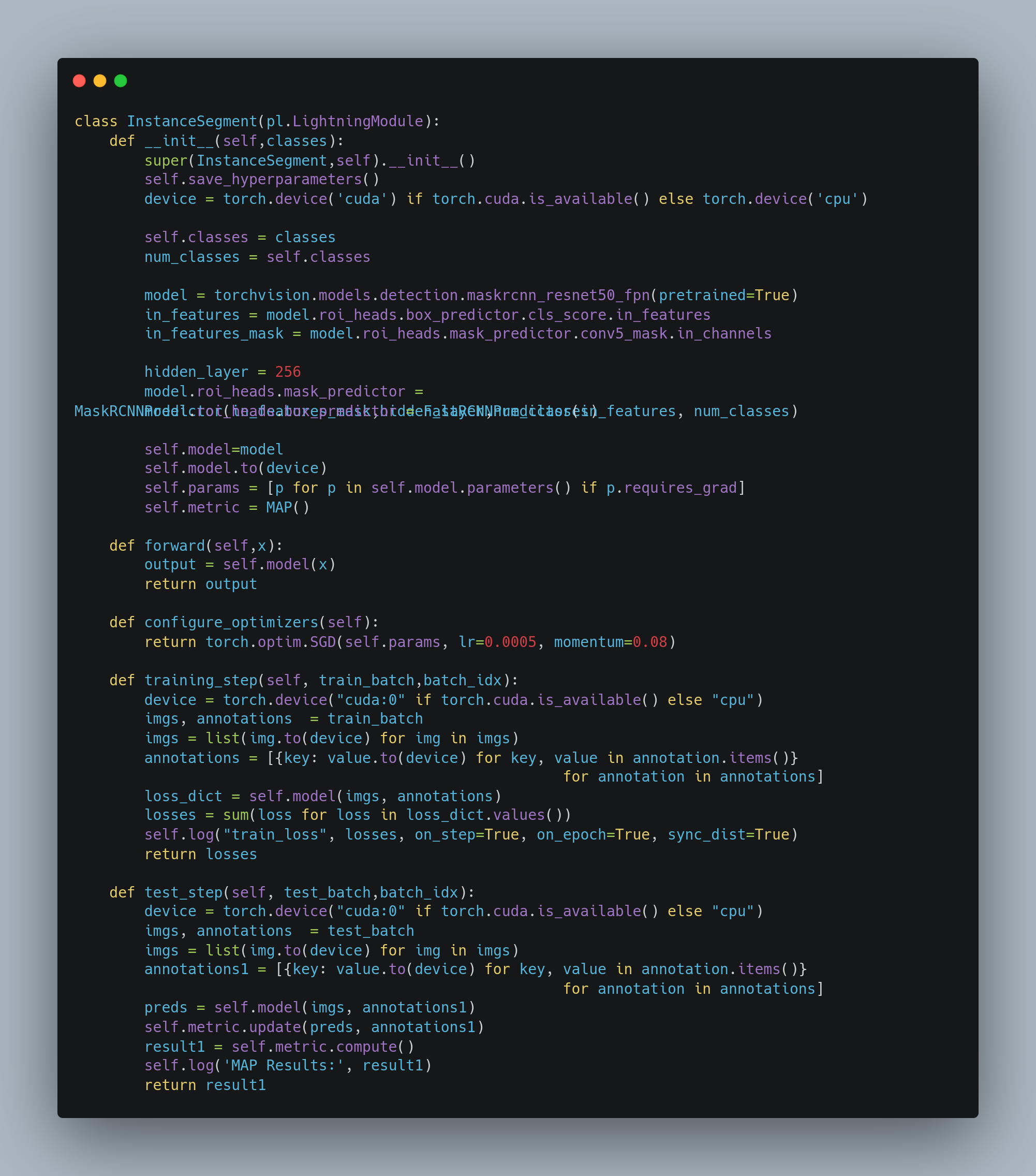Click 'self.model=model' line
This screenshot has width=1036, height=1176.
click(214, 449)
